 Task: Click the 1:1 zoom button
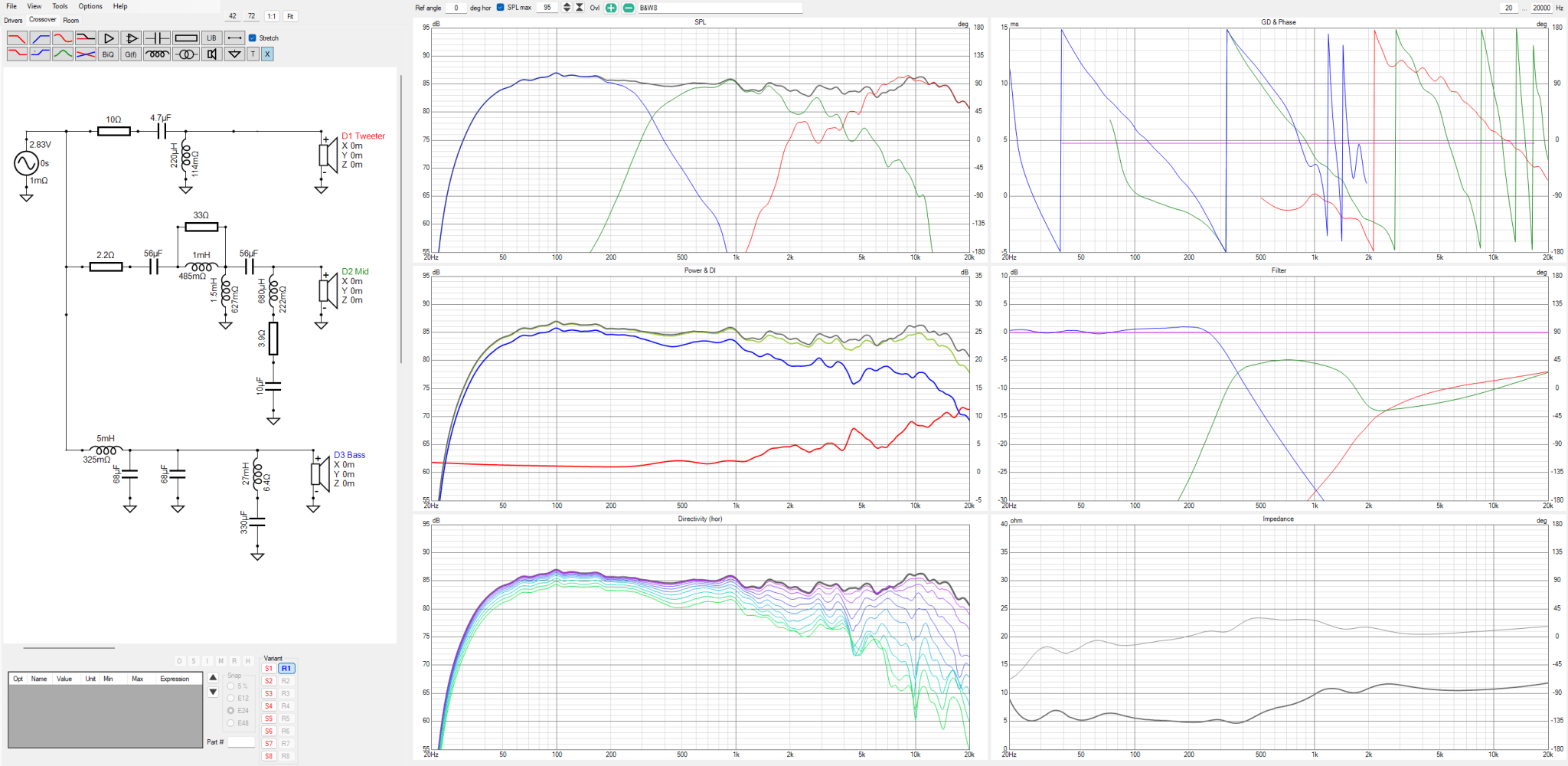point(272,16)
